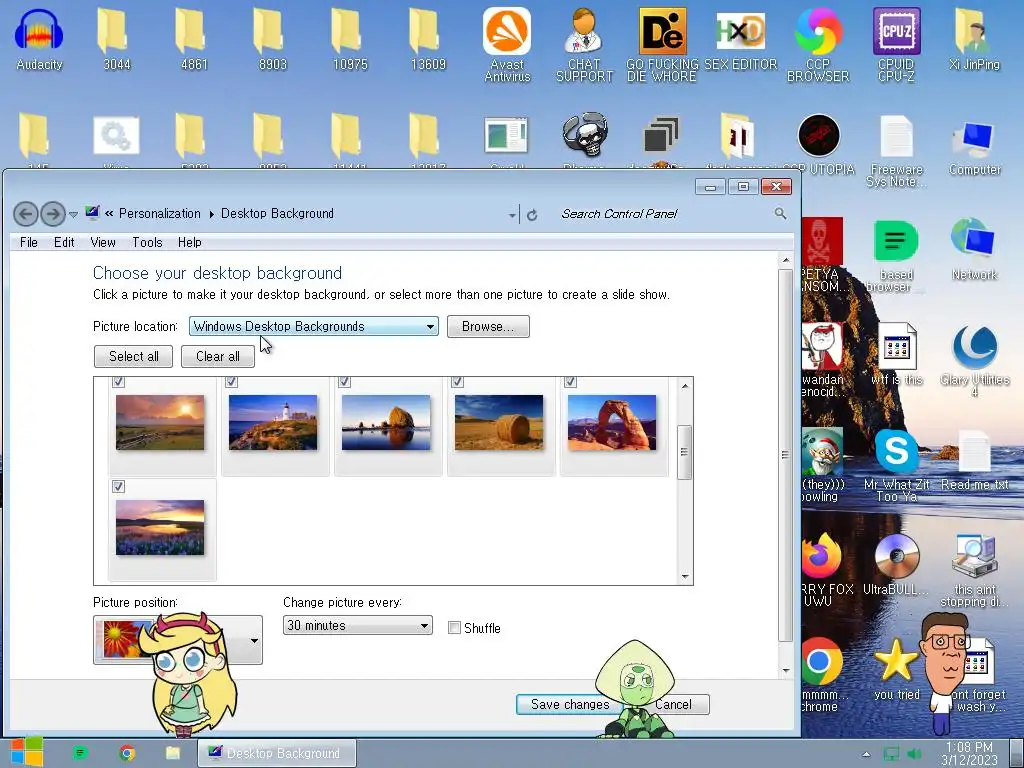Click the Clear all button

click(217, 356)
